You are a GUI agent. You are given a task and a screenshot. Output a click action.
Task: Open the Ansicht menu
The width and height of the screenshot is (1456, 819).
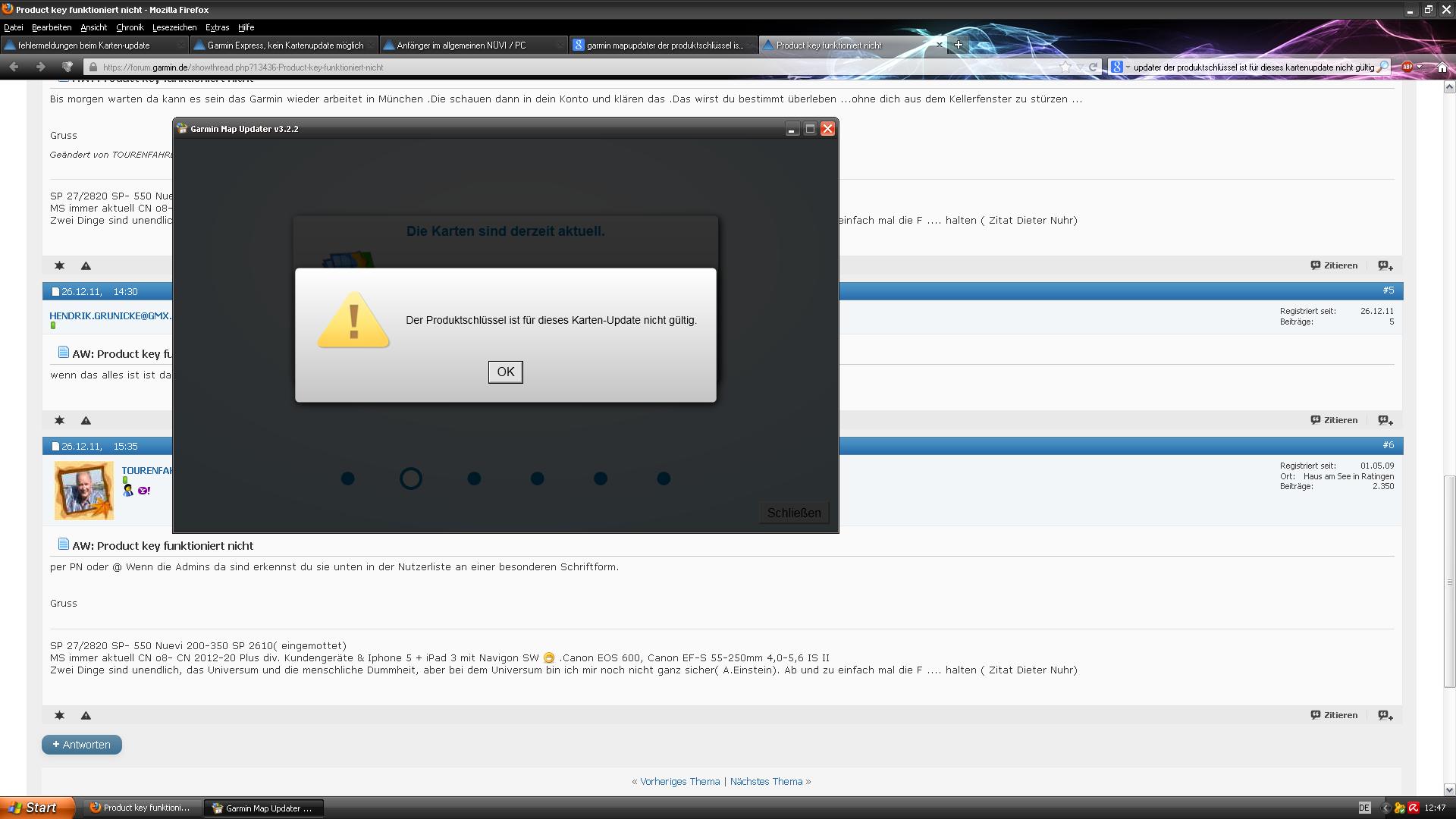click(x=93, y=27)
